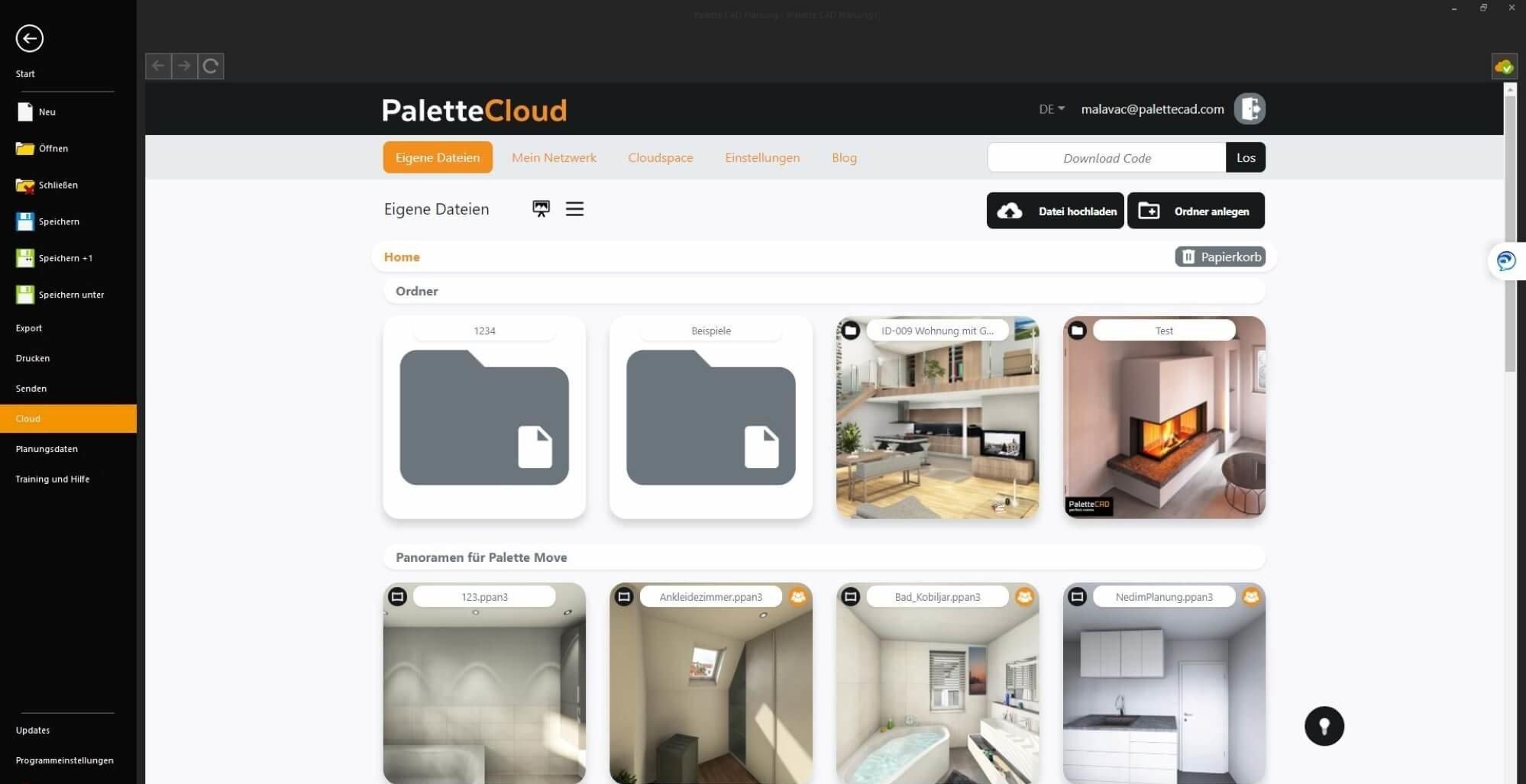This screenshot has width=1526, height=784.
Task: Click the cloud sync status icon
Action: (1503, 67)
